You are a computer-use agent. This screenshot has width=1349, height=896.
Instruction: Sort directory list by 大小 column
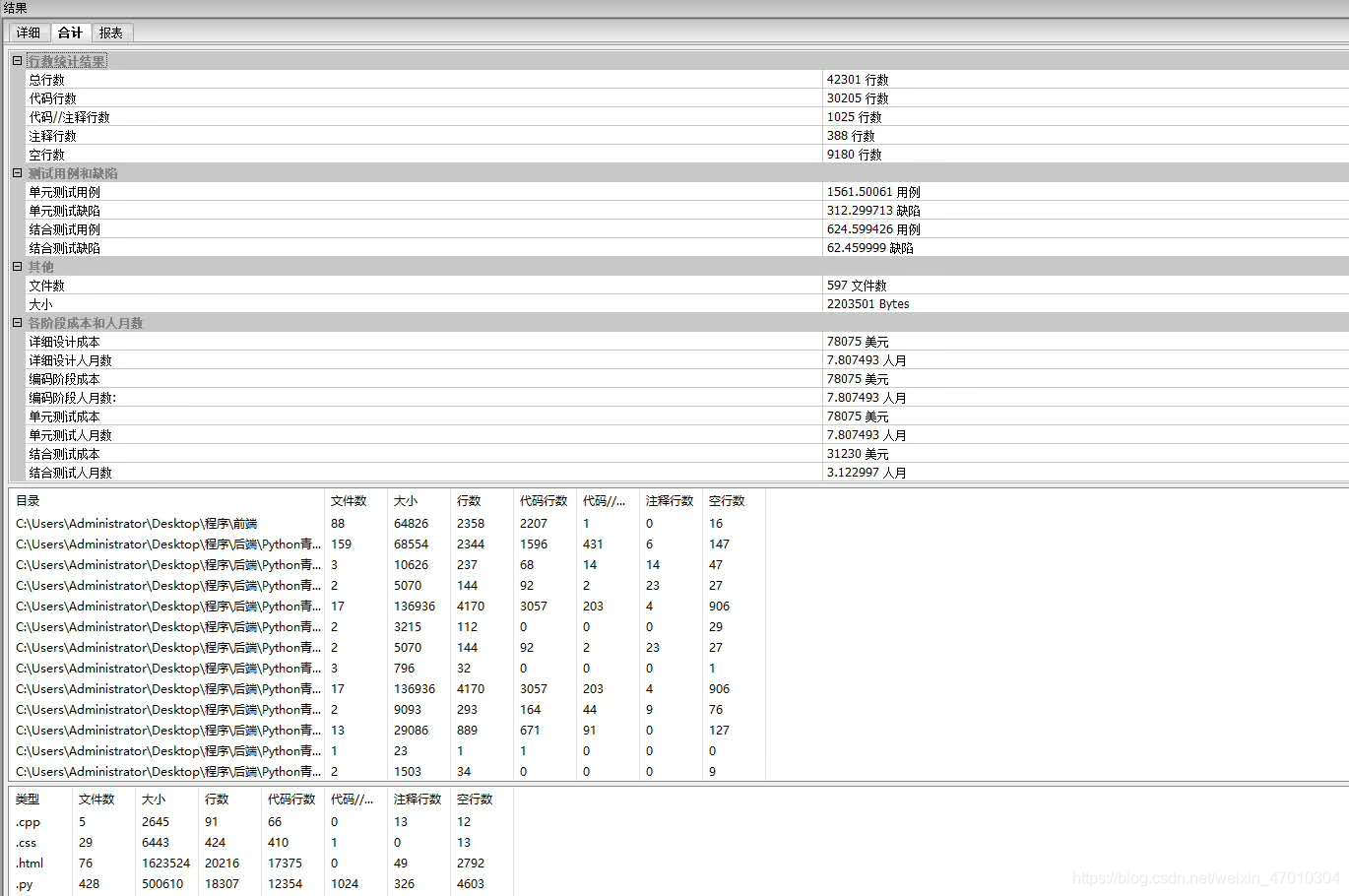pyautogui.click(x=418, y=500)
